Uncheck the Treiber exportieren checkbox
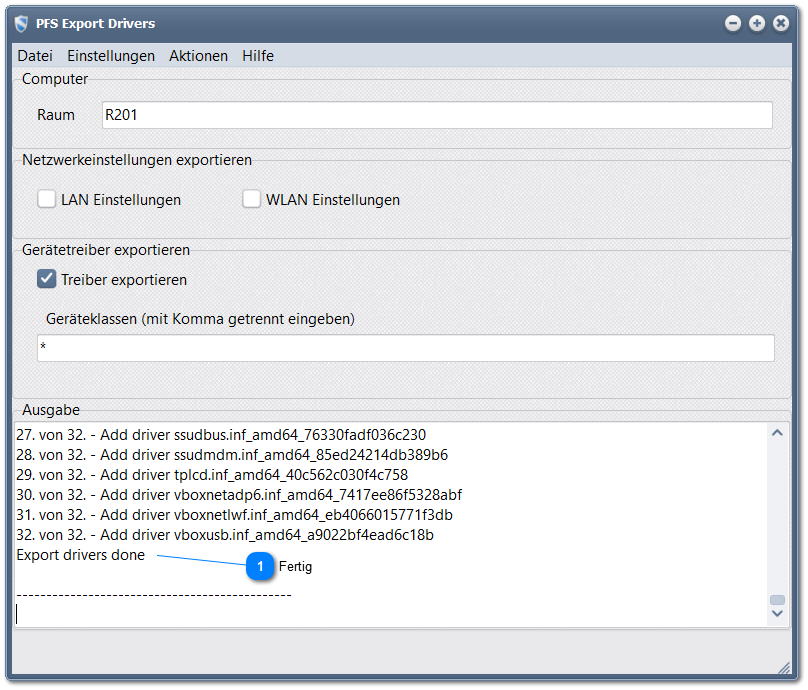Screen dimensions: 808x690 click(x=47, y=279)
